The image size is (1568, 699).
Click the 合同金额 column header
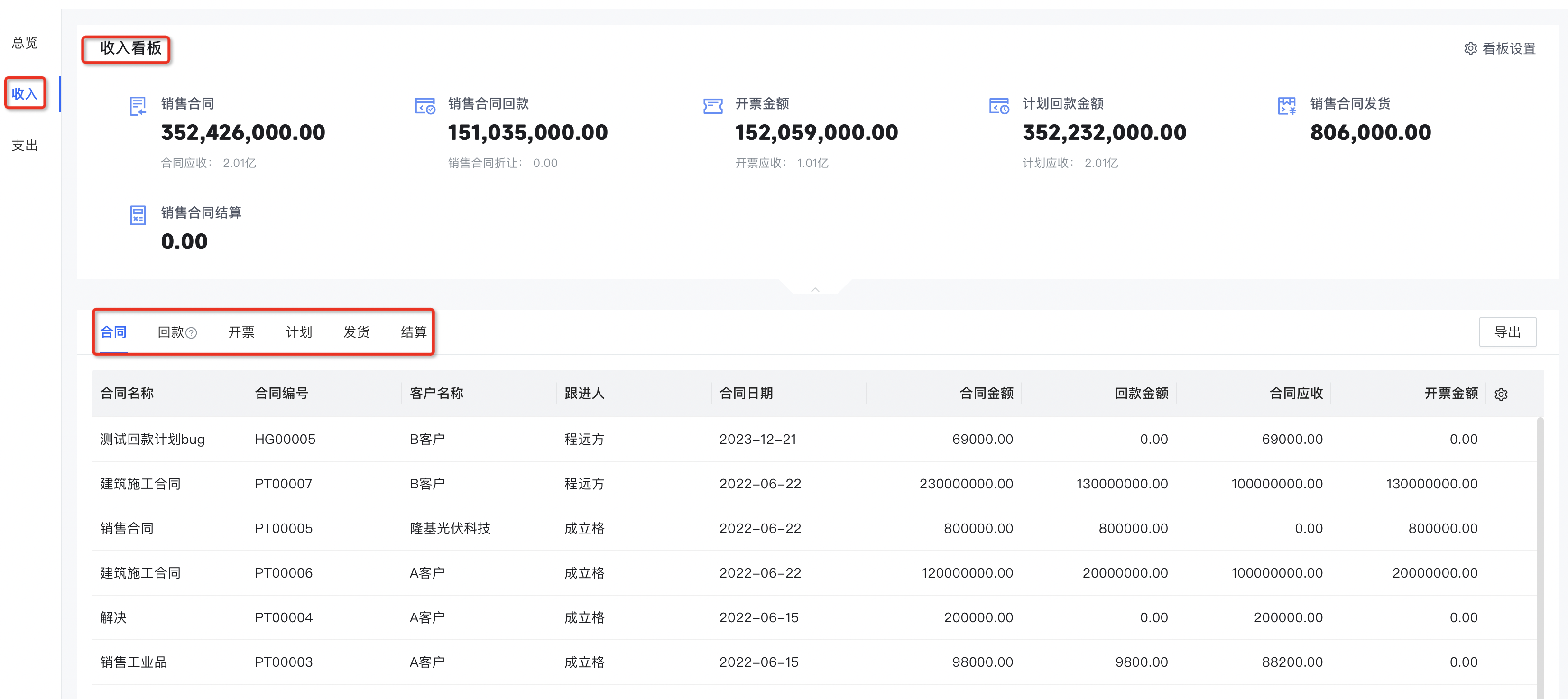click(x=986, y=394)
